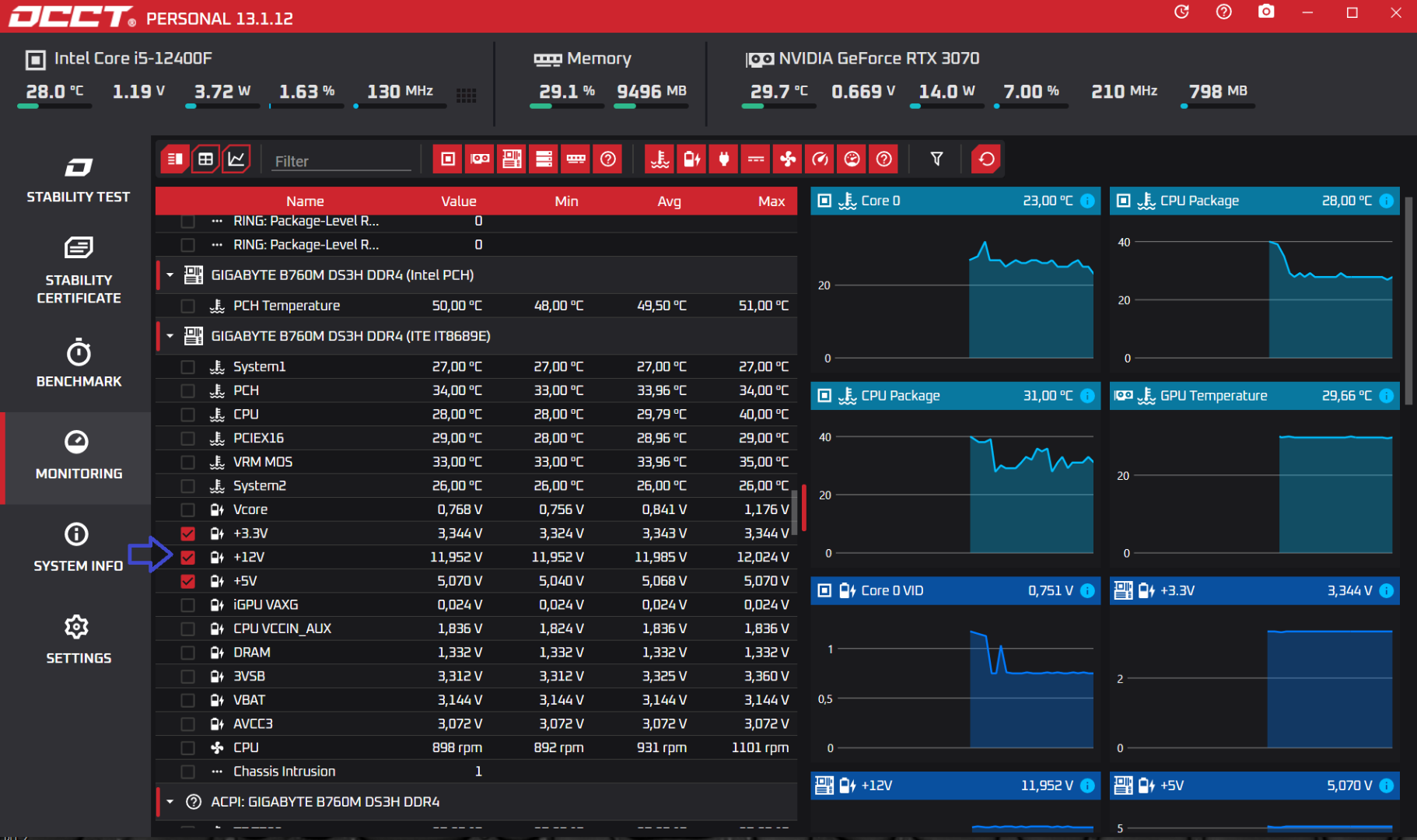Open Stability Certificate section
This screenshot has width=1417, height=840.
coord(78,271)
